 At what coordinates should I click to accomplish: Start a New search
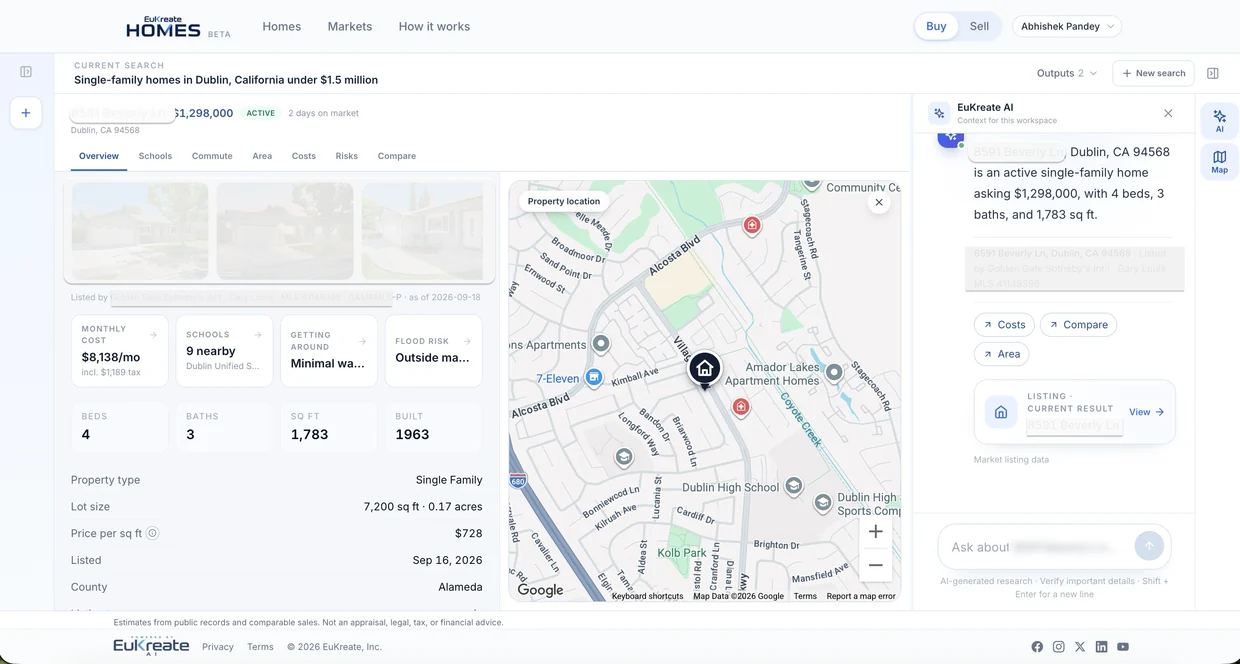coord(1153,73)
